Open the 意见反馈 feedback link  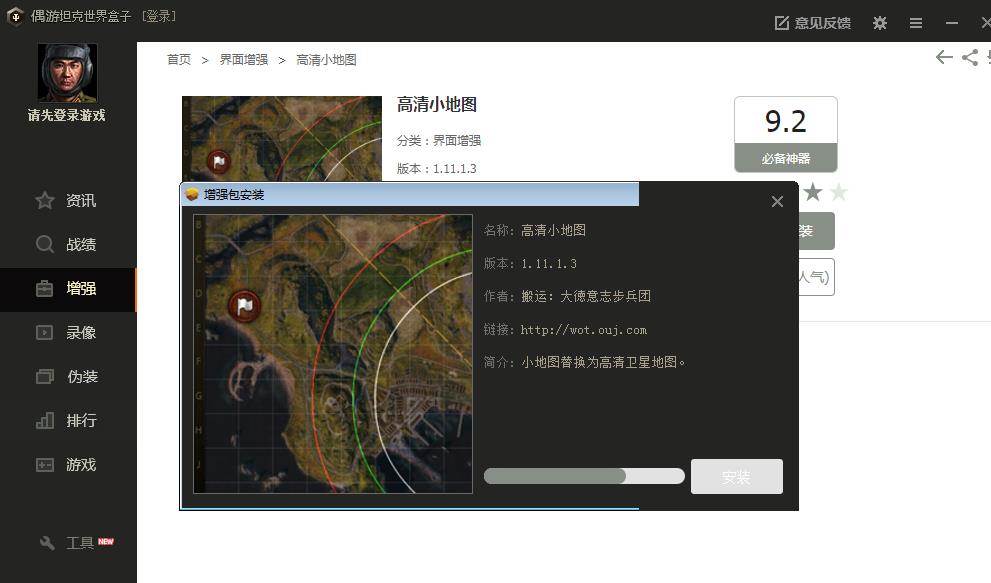[813, 23]
